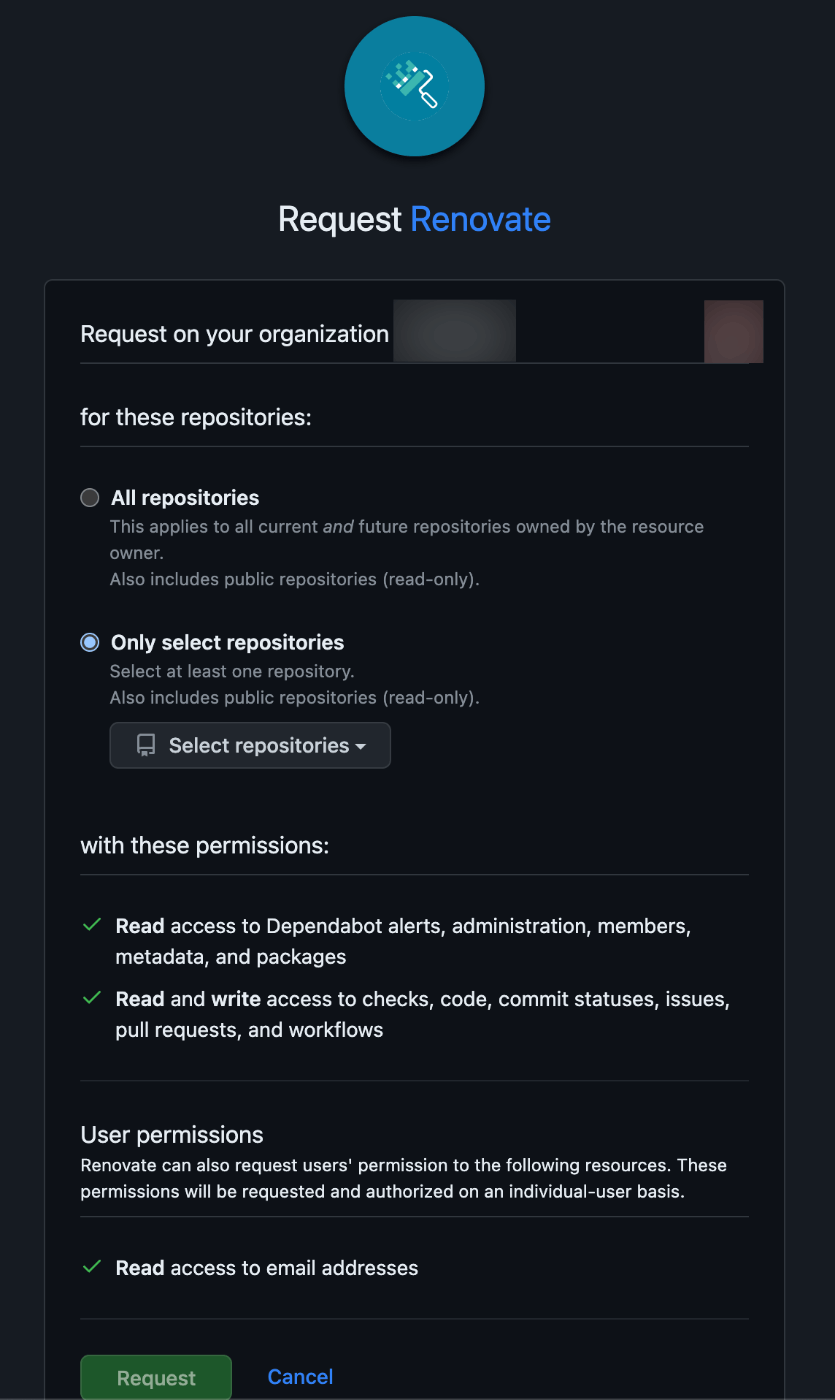Click the repository icon in Select repositories button
Viewport: 835px width, 1400px height.
pos(146,745)
